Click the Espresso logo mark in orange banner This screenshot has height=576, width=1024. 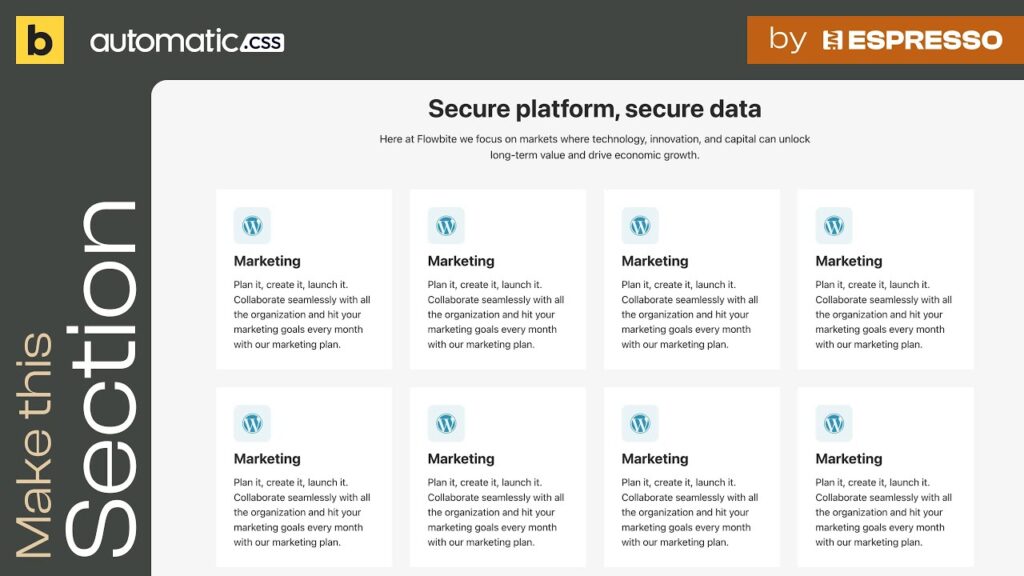[832, 40]
